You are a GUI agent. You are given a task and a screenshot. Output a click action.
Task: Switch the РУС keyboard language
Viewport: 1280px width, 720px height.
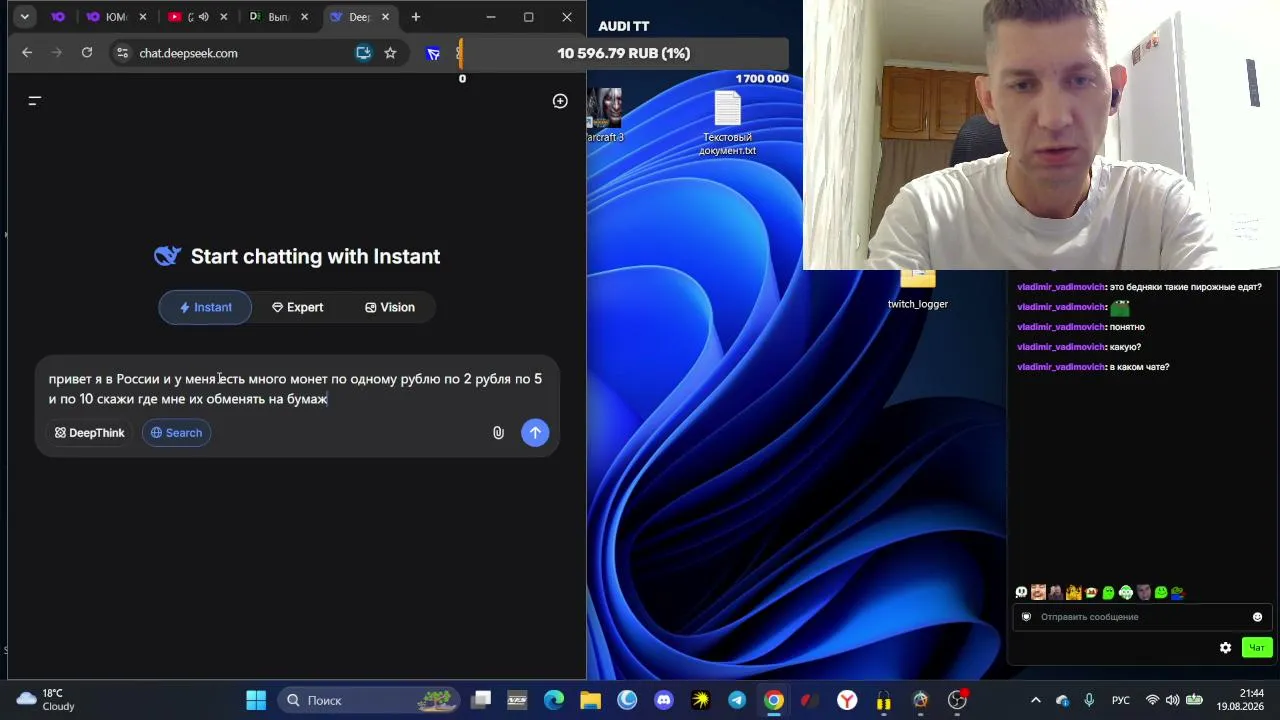pyautogui.click(x=1122, y=700)
